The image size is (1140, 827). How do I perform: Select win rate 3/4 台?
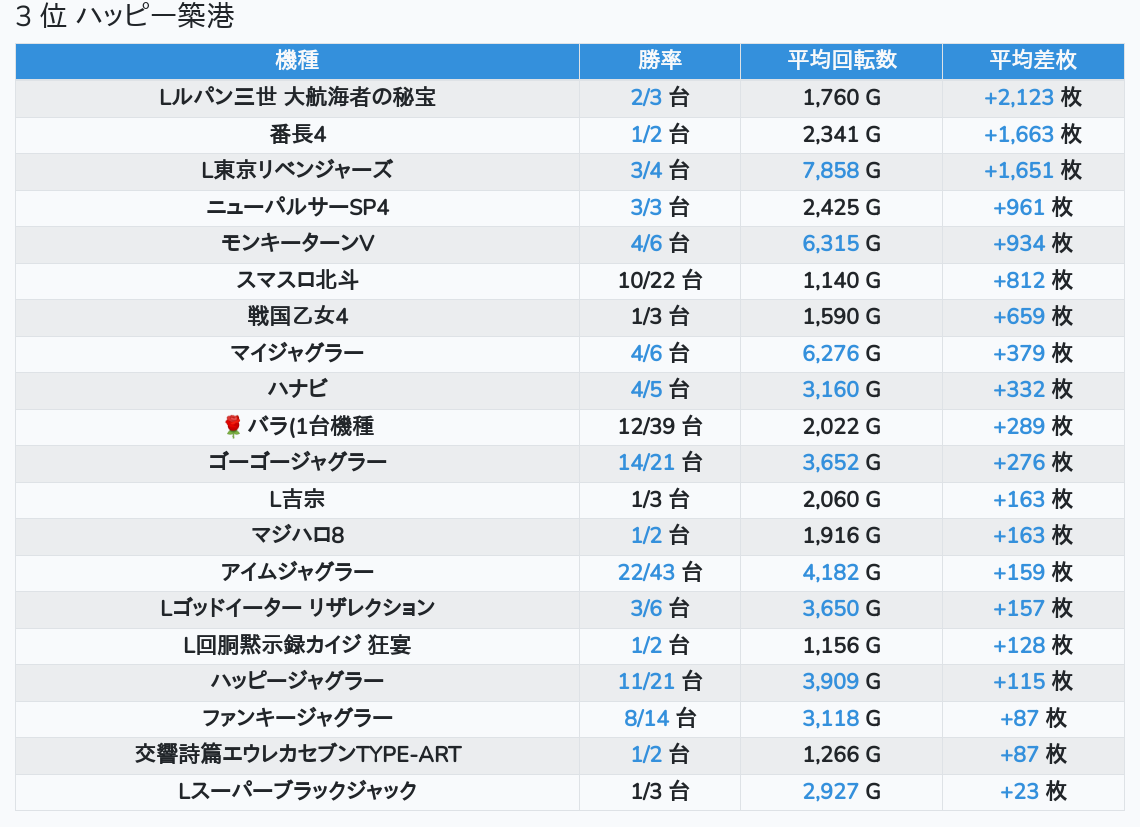pyautogui.click(x=660, y=171)
